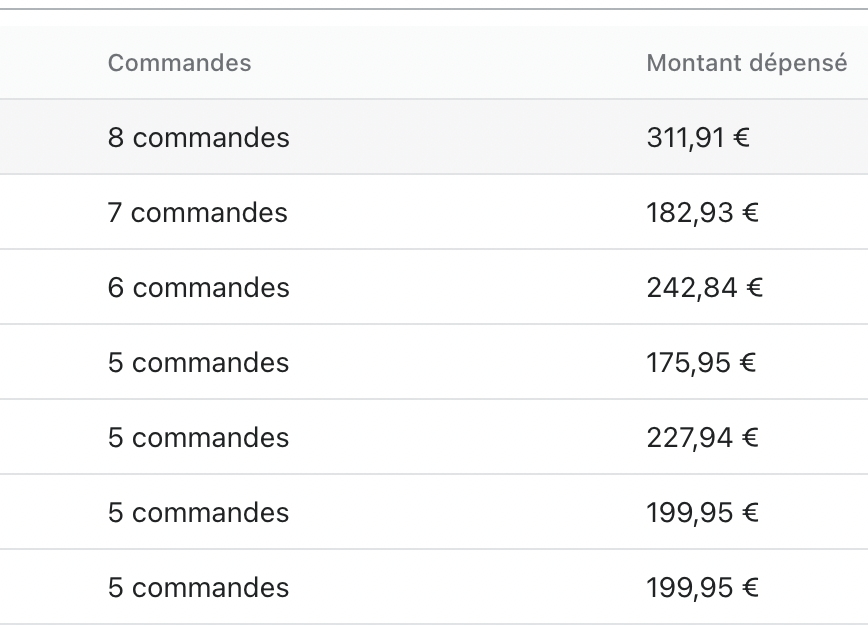Sort by the Montant dépensé column header
Viewport: 868px width, 626px height.
(x=746, y=63)
